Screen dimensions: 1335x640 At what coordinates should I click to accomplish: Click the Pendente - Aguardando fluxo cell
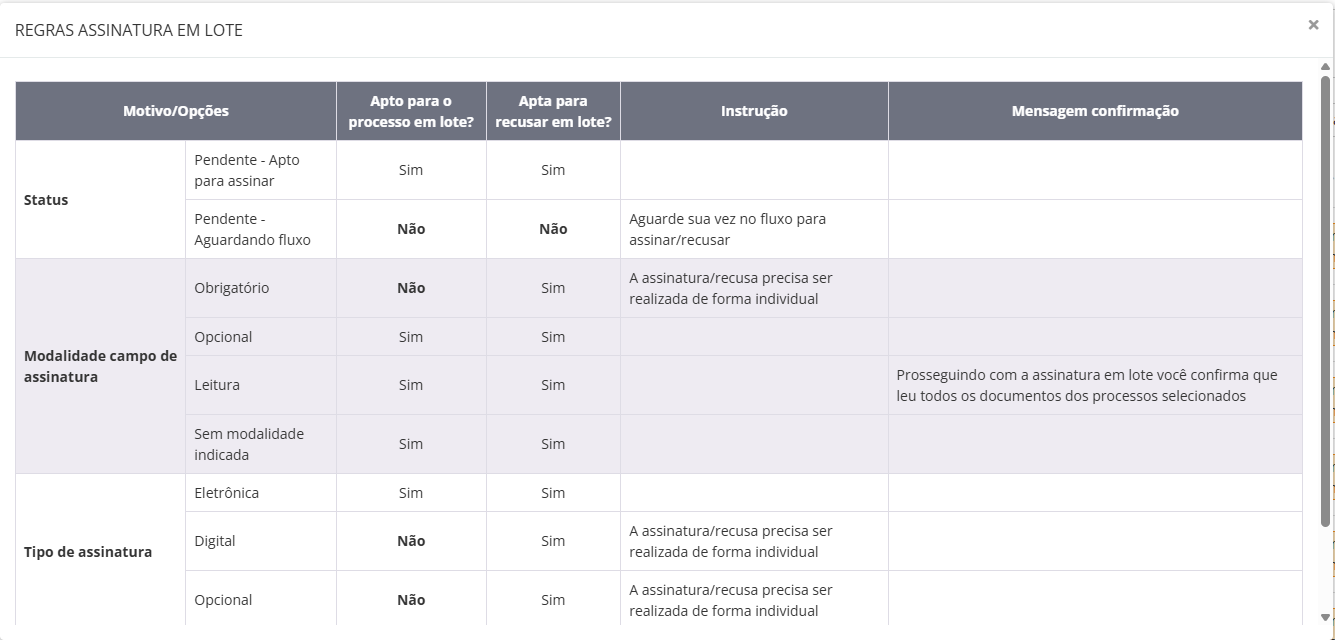tap(252, 229)
